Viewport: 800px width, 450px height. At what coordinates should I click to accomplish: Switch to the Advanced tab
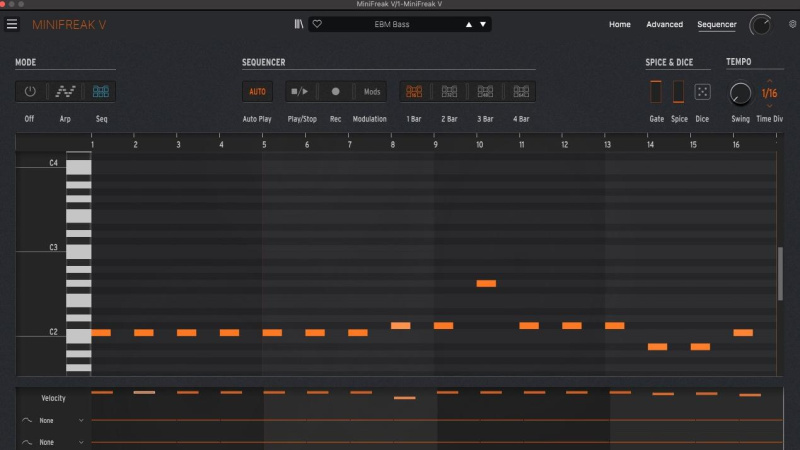pos(664,24)
